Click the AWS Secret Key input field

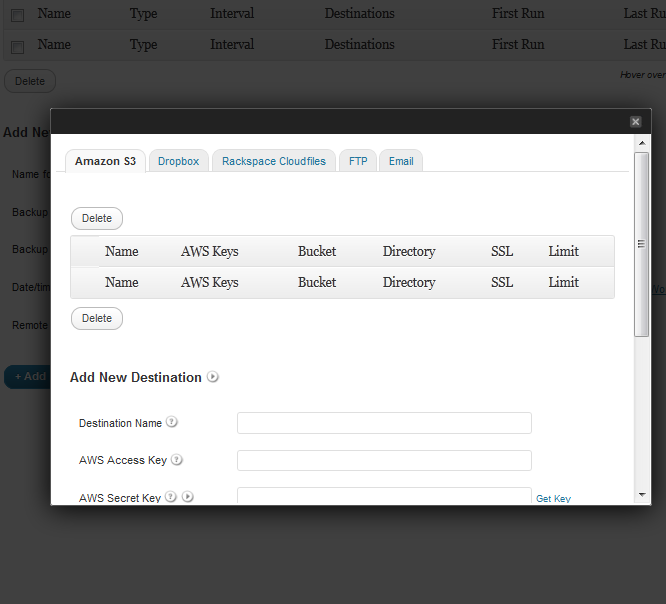(x=384, y=495)
